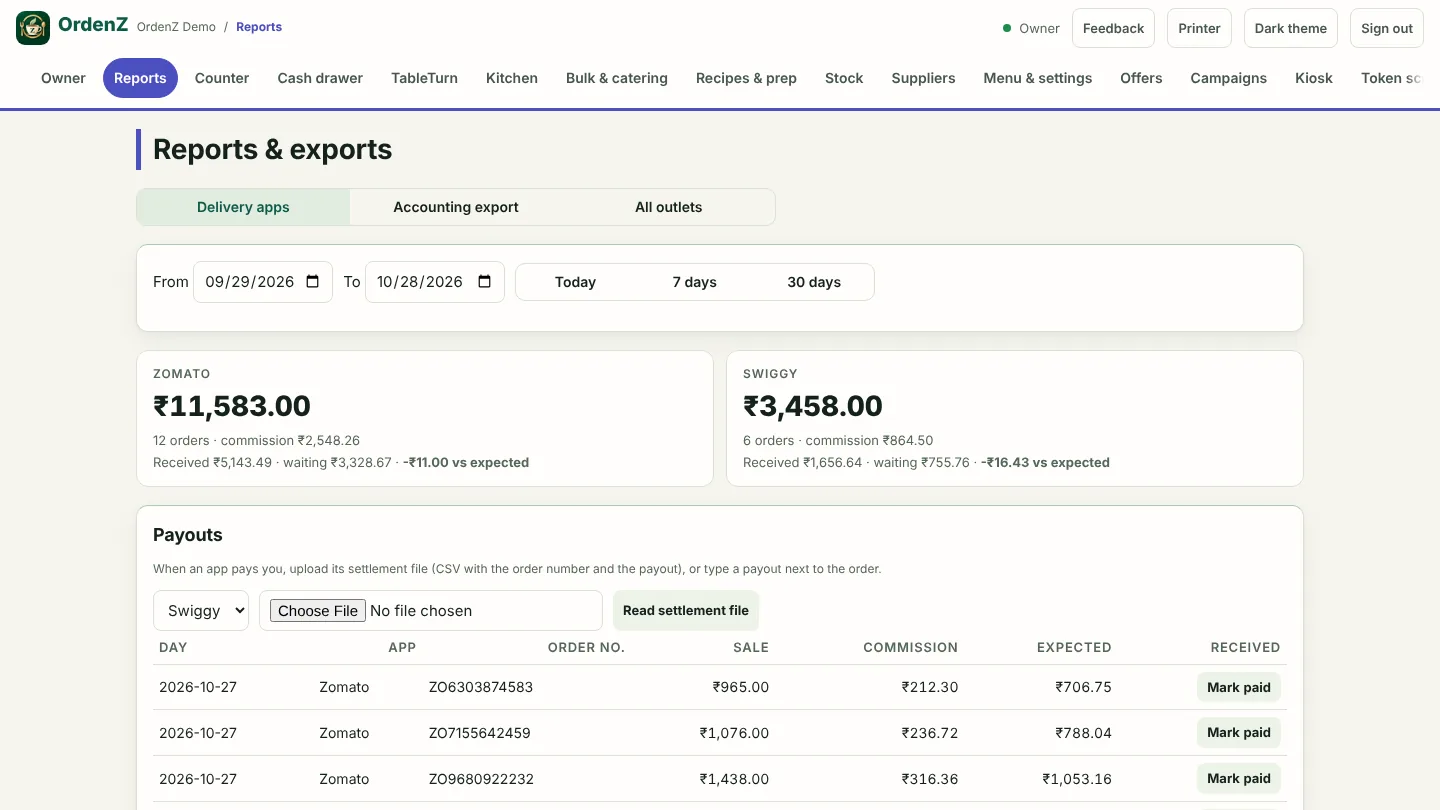Screen dimensions: 1440x810
Task: Click the To date input field
Action: click(x=435, y=282)
